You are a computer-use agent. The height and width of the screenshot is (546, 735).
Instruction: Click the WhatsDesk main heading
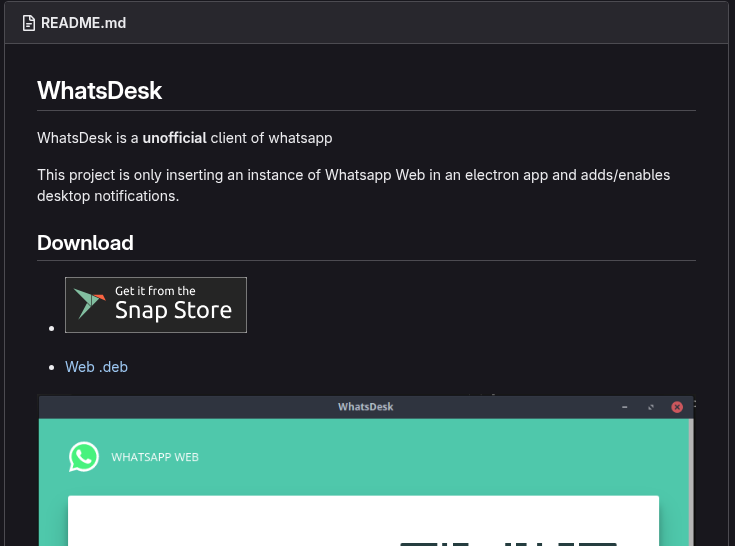[x=99, y=90]
